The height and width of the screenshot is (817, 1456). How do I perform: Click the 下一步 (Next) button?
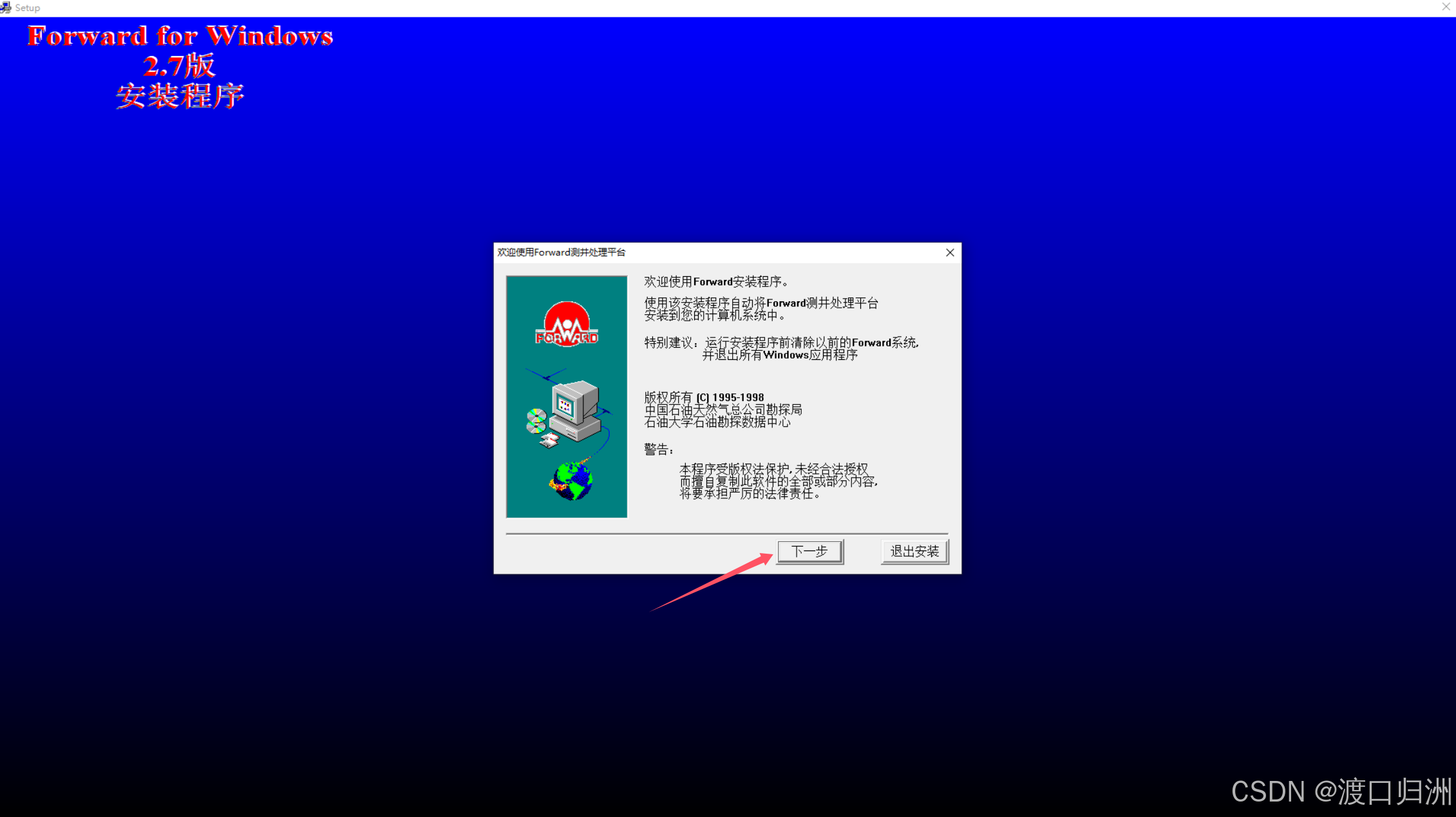[809, 551]
